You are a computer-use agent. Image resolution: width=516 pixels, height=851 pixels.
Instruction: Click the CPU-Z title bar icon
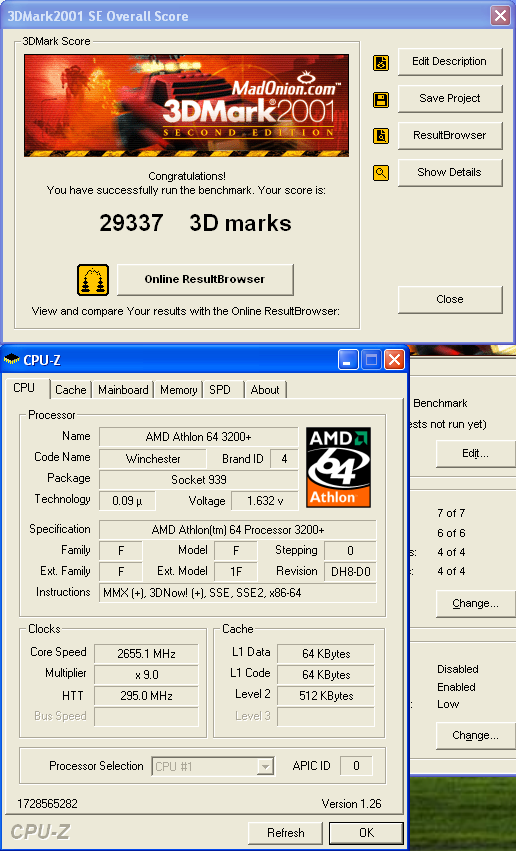click(x=11, y=360)
